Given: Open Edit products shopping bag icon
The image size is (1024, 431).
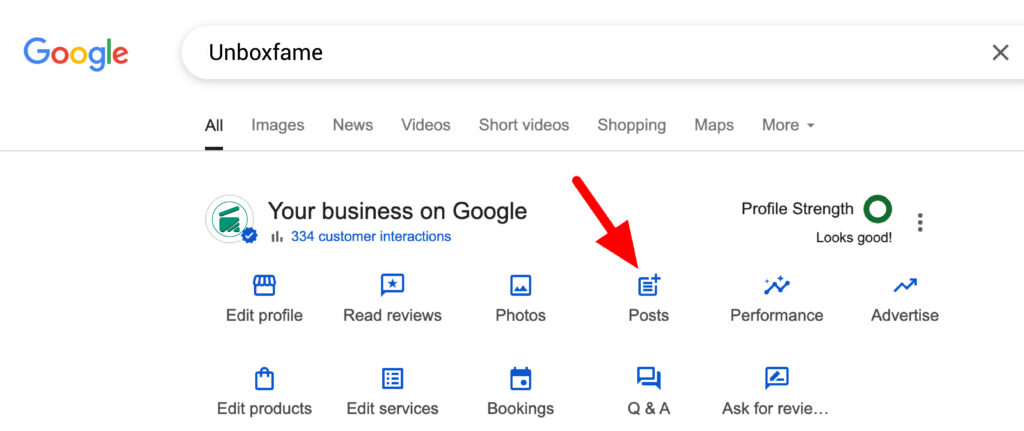Looking at the screenshot, I should coord(264,378).
